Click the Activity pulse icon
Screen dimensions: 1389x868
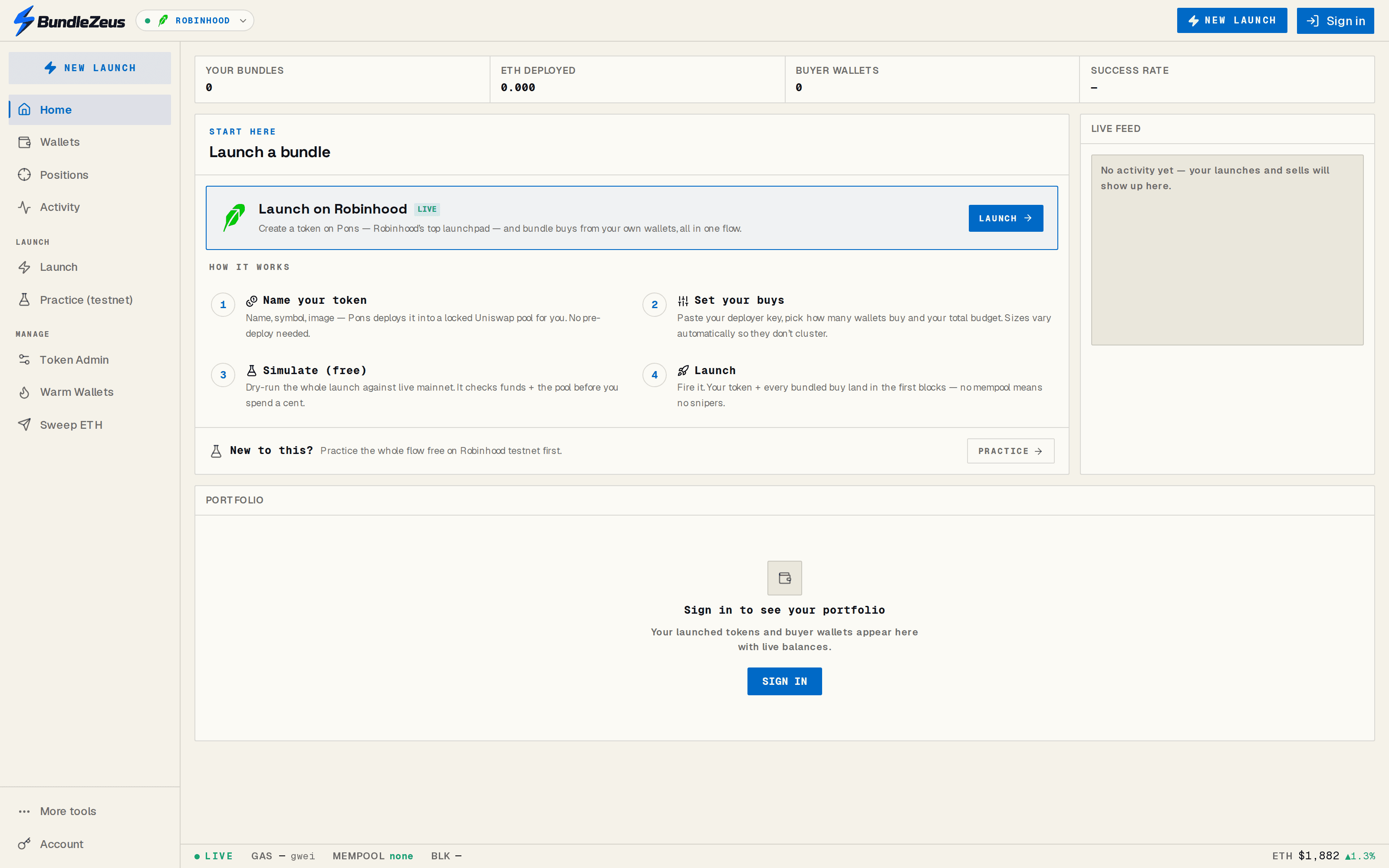pos(24,207)
